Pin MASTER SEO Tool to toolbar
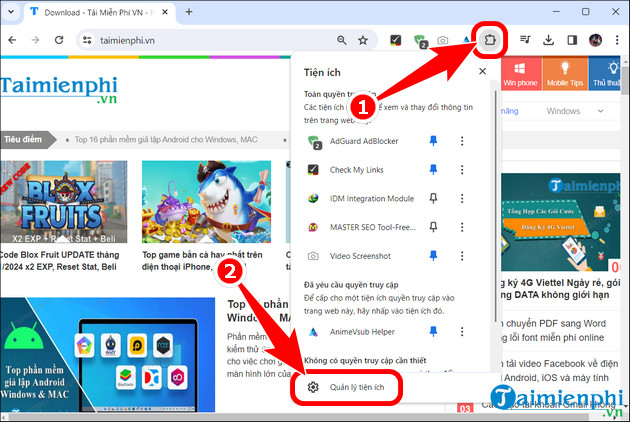 pyautogui.click(x=433, y=227)
